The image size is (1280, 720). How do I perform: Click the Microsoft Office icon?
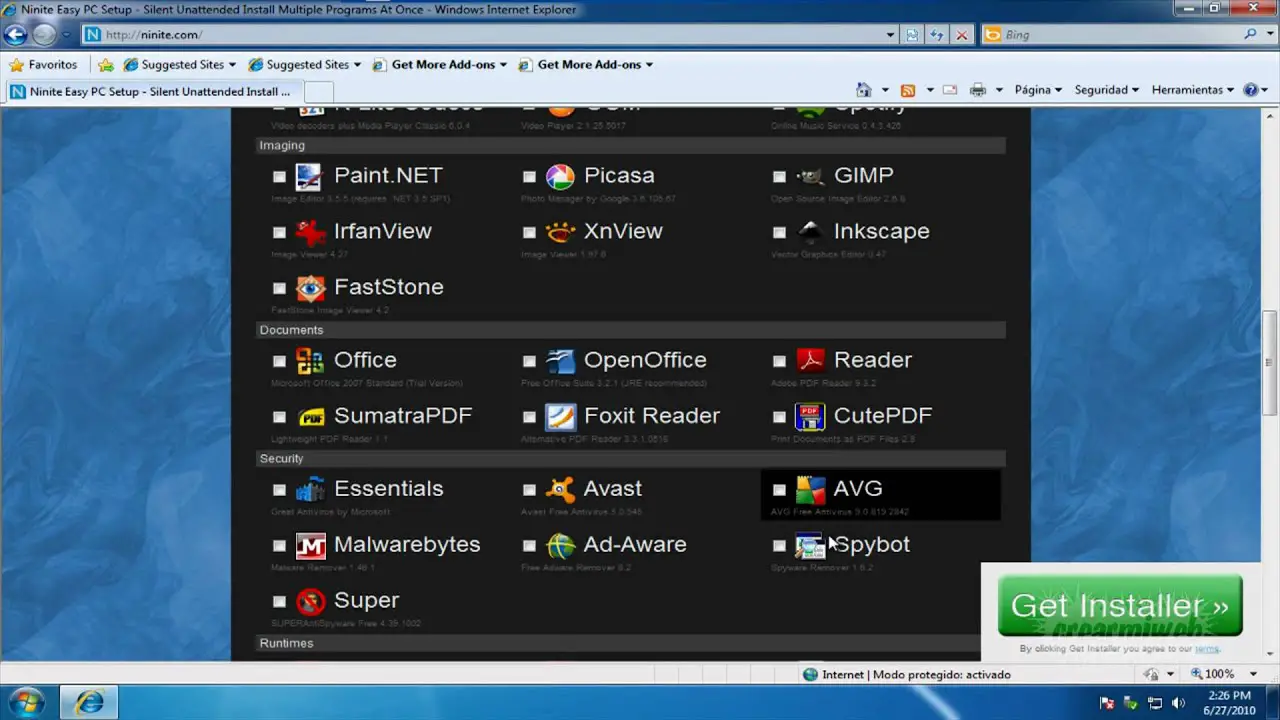coord(309,361)
